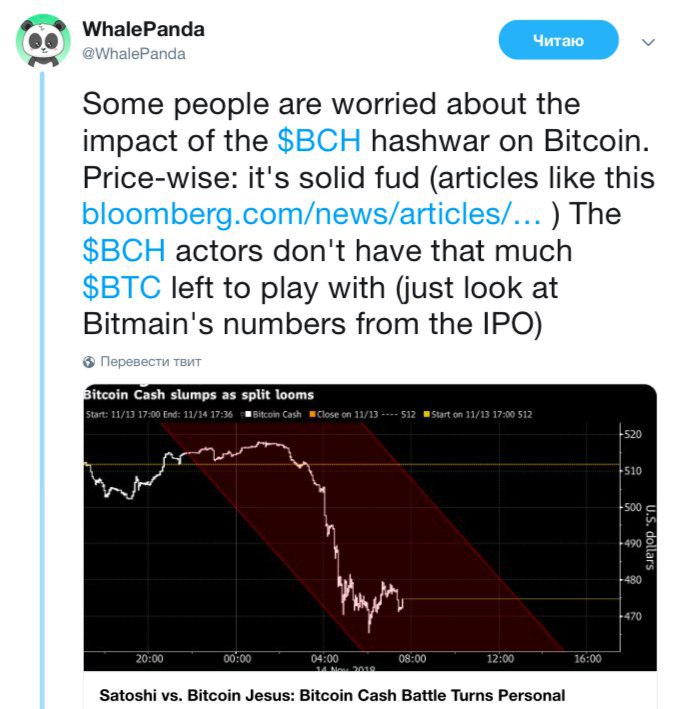Click the chart's Start/End date range text

click(162, 412)
